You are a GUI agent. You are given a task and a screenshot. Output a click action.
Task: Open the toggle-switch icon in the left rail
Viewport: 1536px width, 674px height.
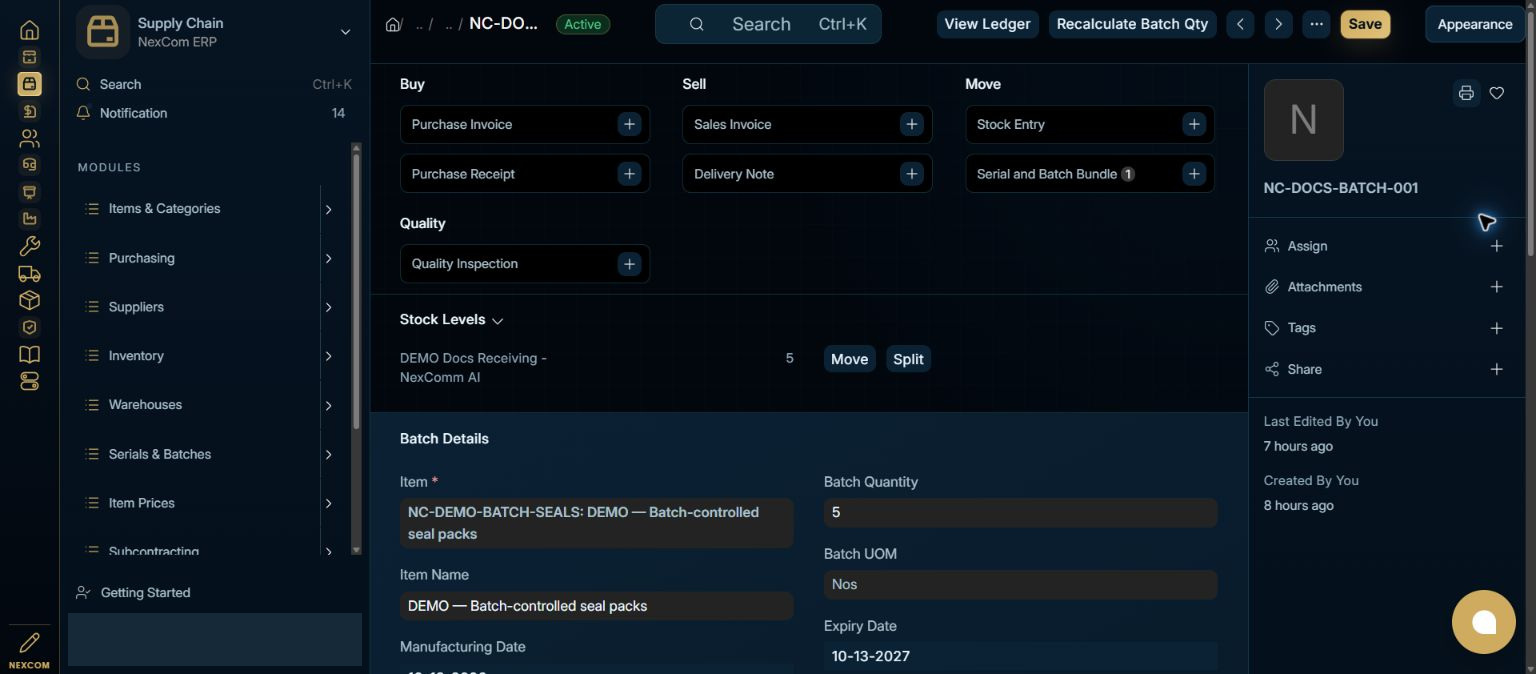(29, 381)
